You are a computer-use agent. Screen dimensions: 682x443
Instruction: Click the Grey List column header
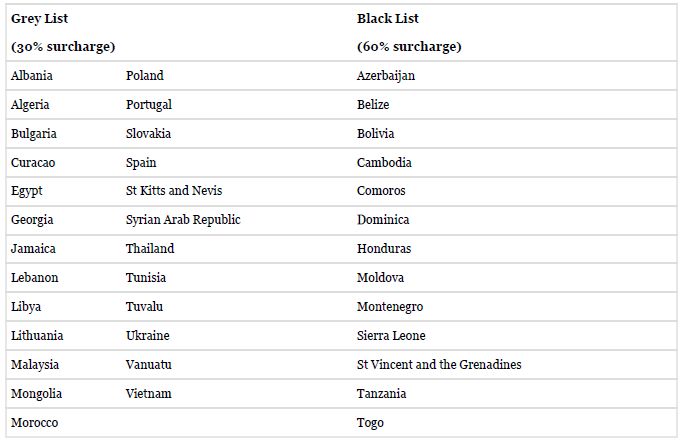39,18
